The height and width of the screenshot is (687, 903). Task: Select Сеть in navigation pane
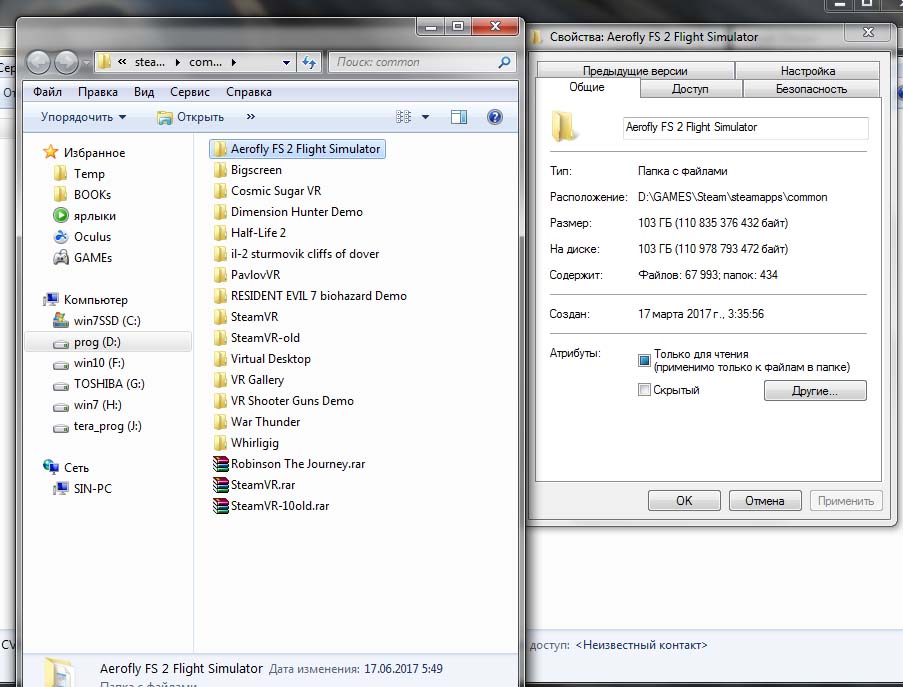click(66, 468)
